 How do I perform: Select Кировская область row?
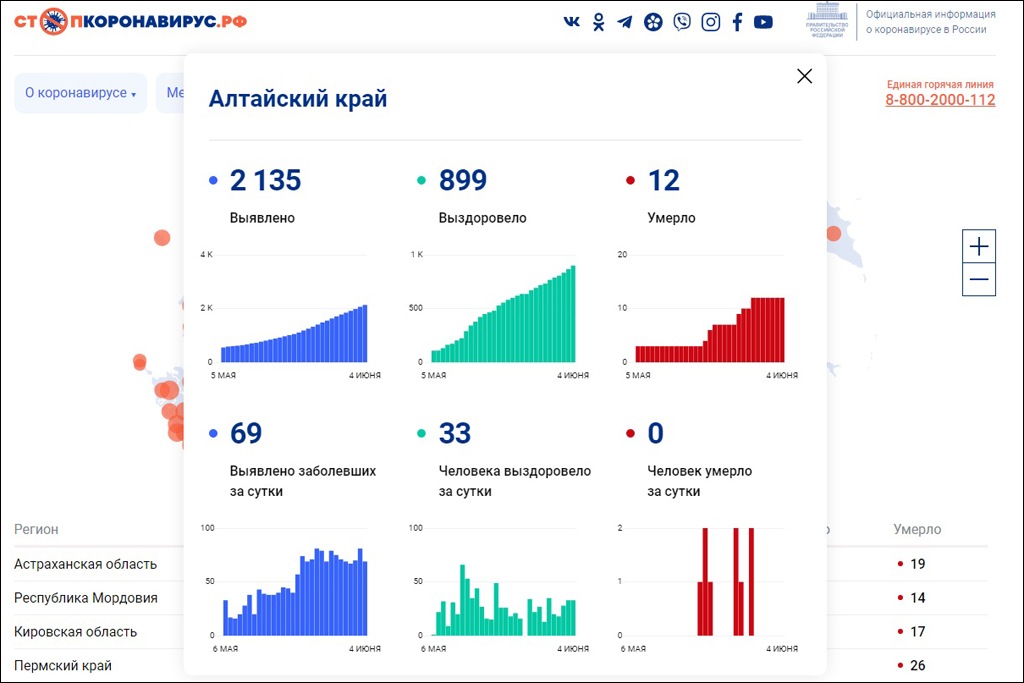[76, 632]
